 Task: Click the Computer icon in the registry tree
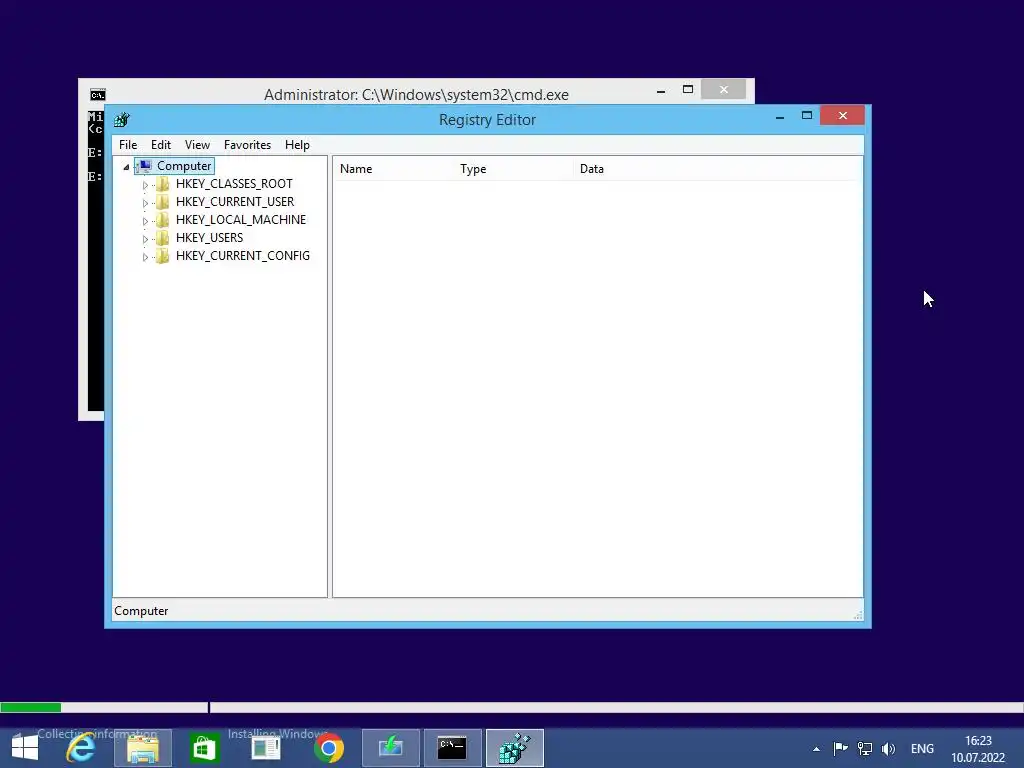pyautogui.click(x=145, y=166)
